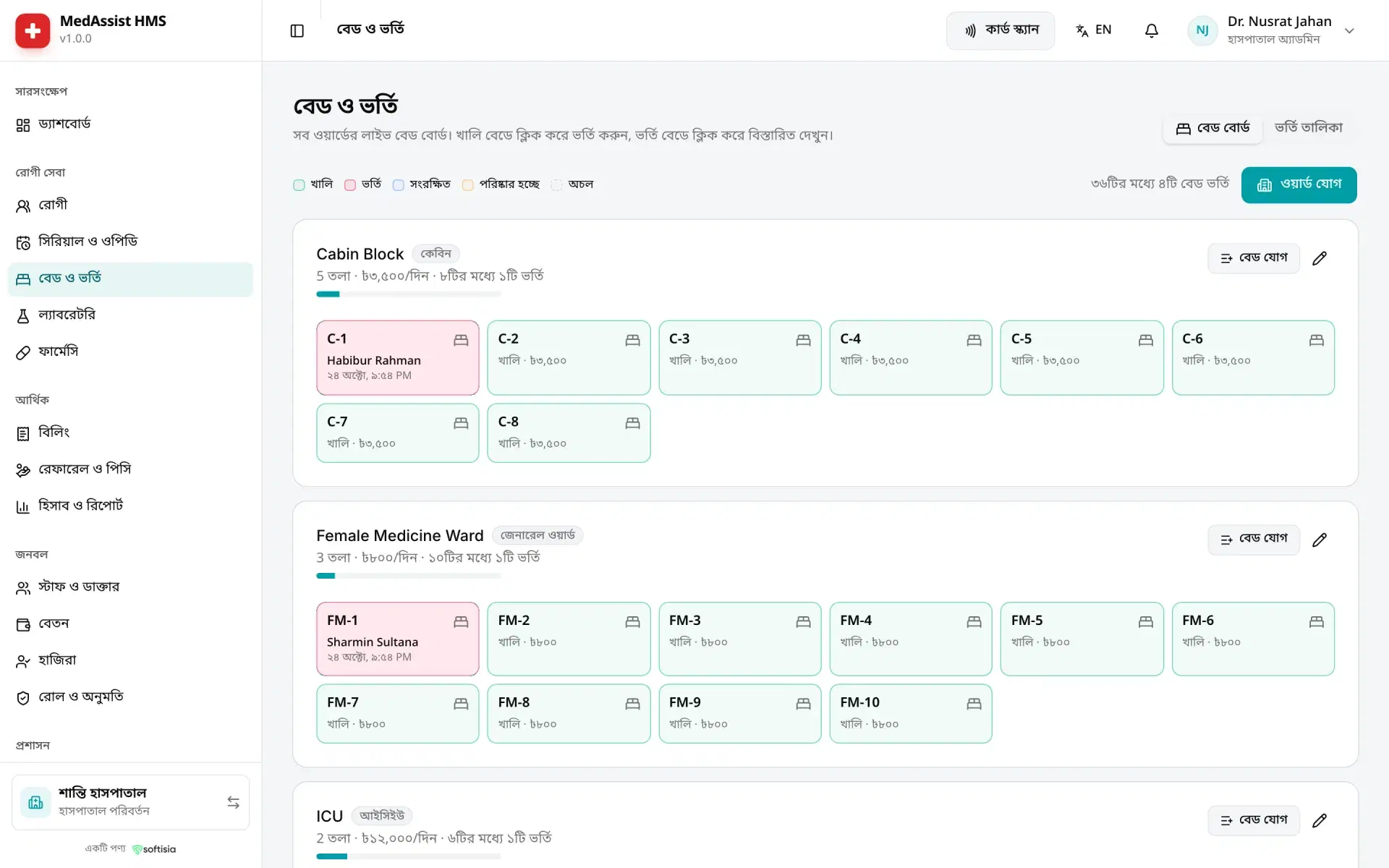1389x868 pixels.
Task: Open রেফারেল ও পিসি page
Action: (x=130, y=469)
